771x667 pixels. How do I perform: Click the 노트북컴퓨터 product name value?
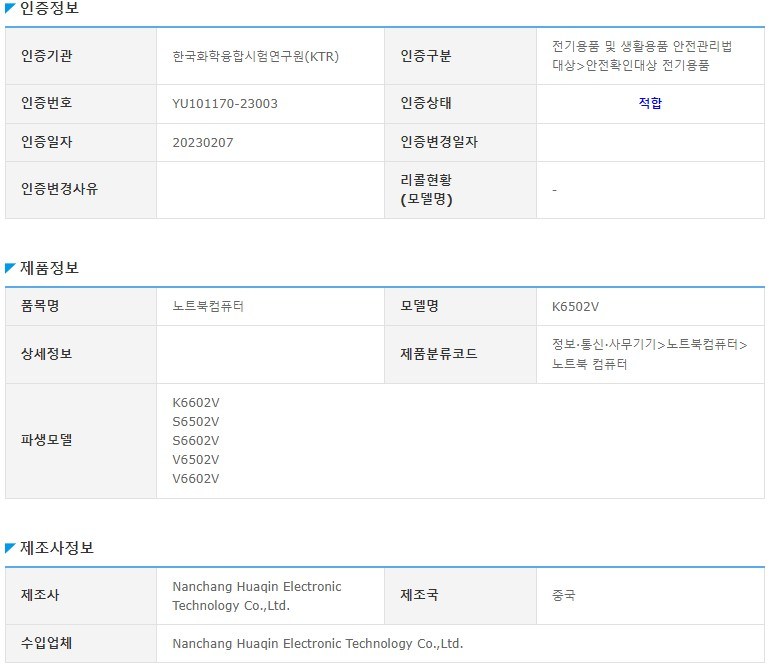click(208, 306)
